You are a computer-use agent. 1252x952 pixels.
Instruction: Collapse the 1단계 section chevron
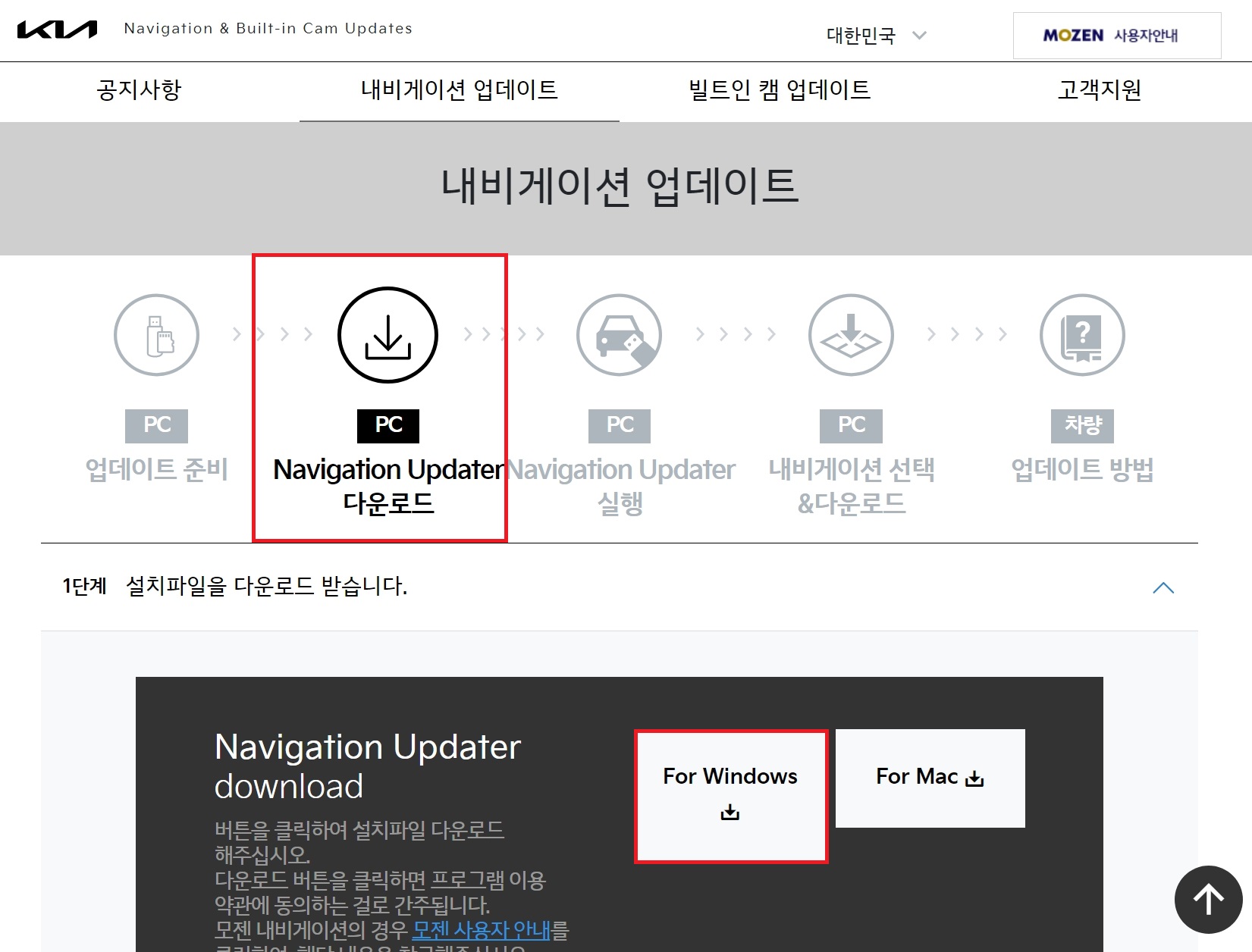(x=1163, y=587)
